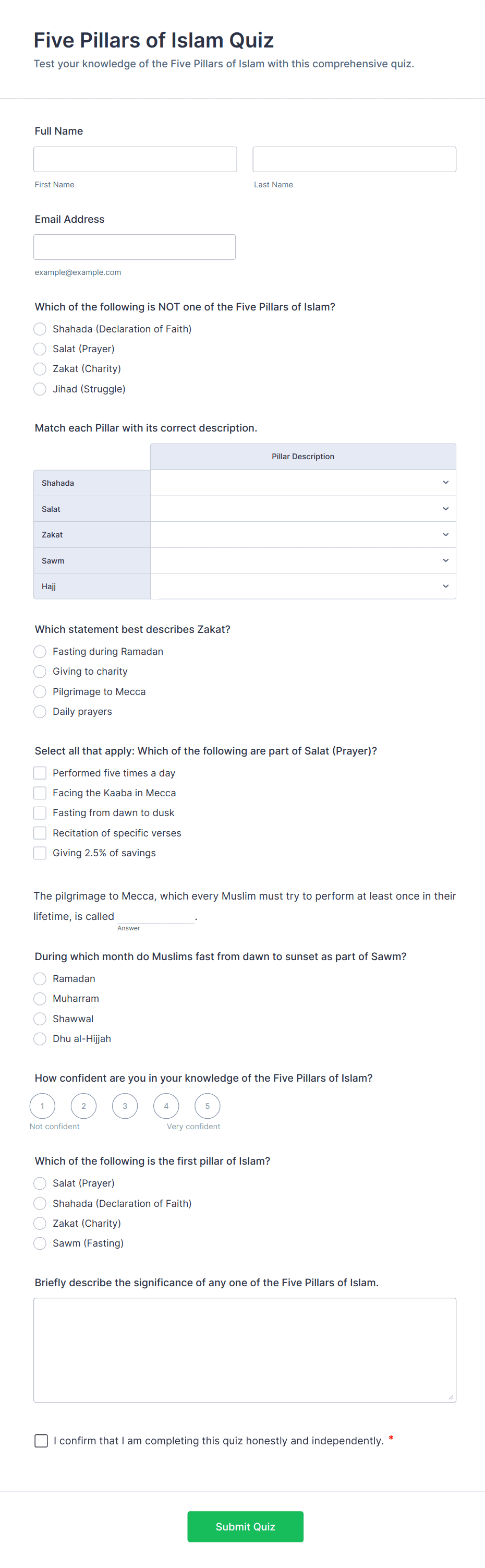The image size is (485, 1568).
Task: Select Ramadan as the fasting month
Action: click(40, 979)
